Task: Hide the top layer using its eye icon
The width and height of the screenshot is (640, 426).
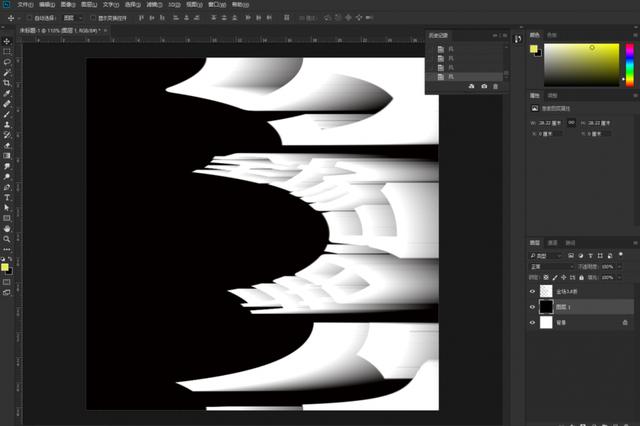Action: (532, 290)
